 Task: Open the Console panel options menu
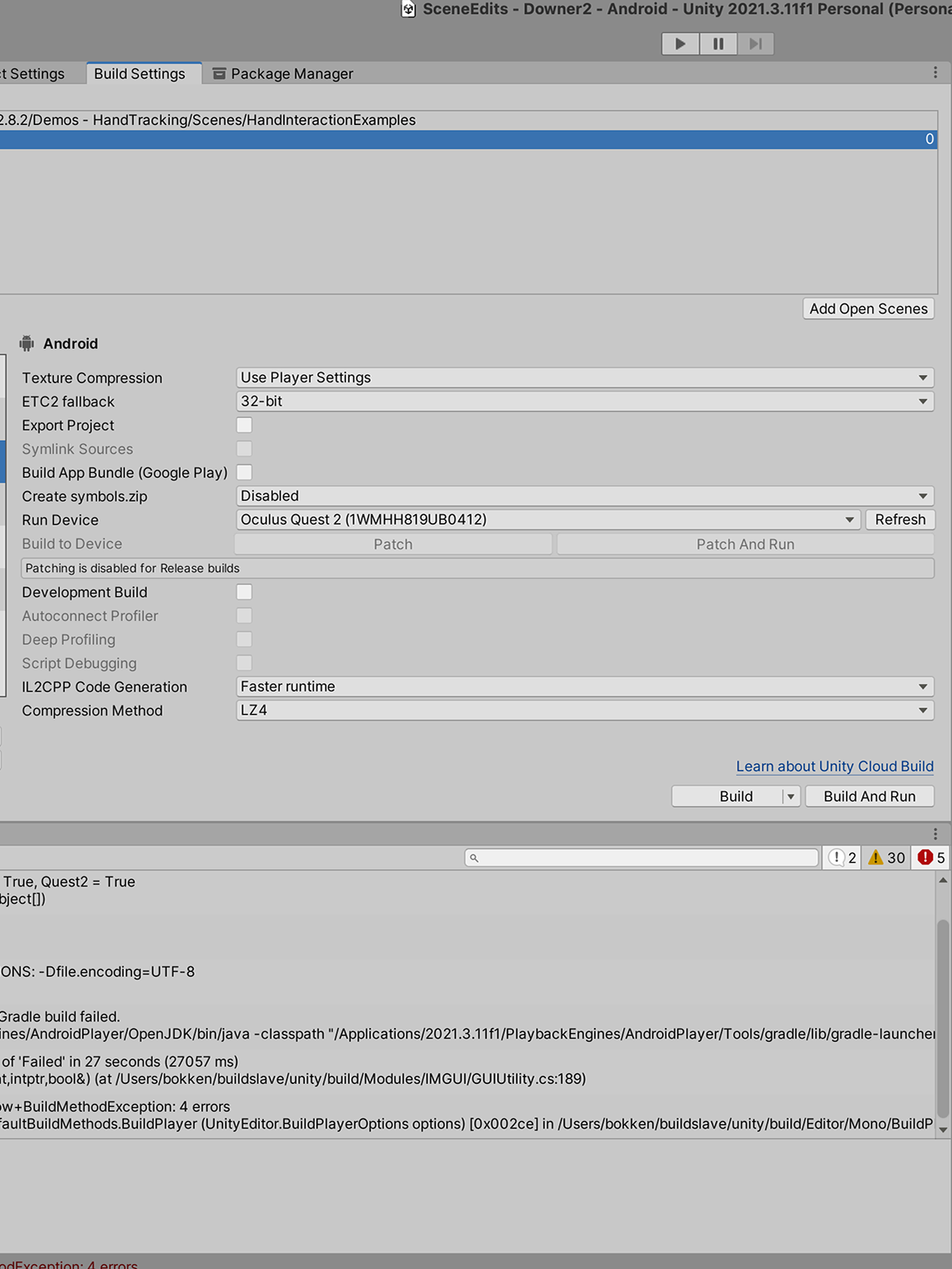935,834
